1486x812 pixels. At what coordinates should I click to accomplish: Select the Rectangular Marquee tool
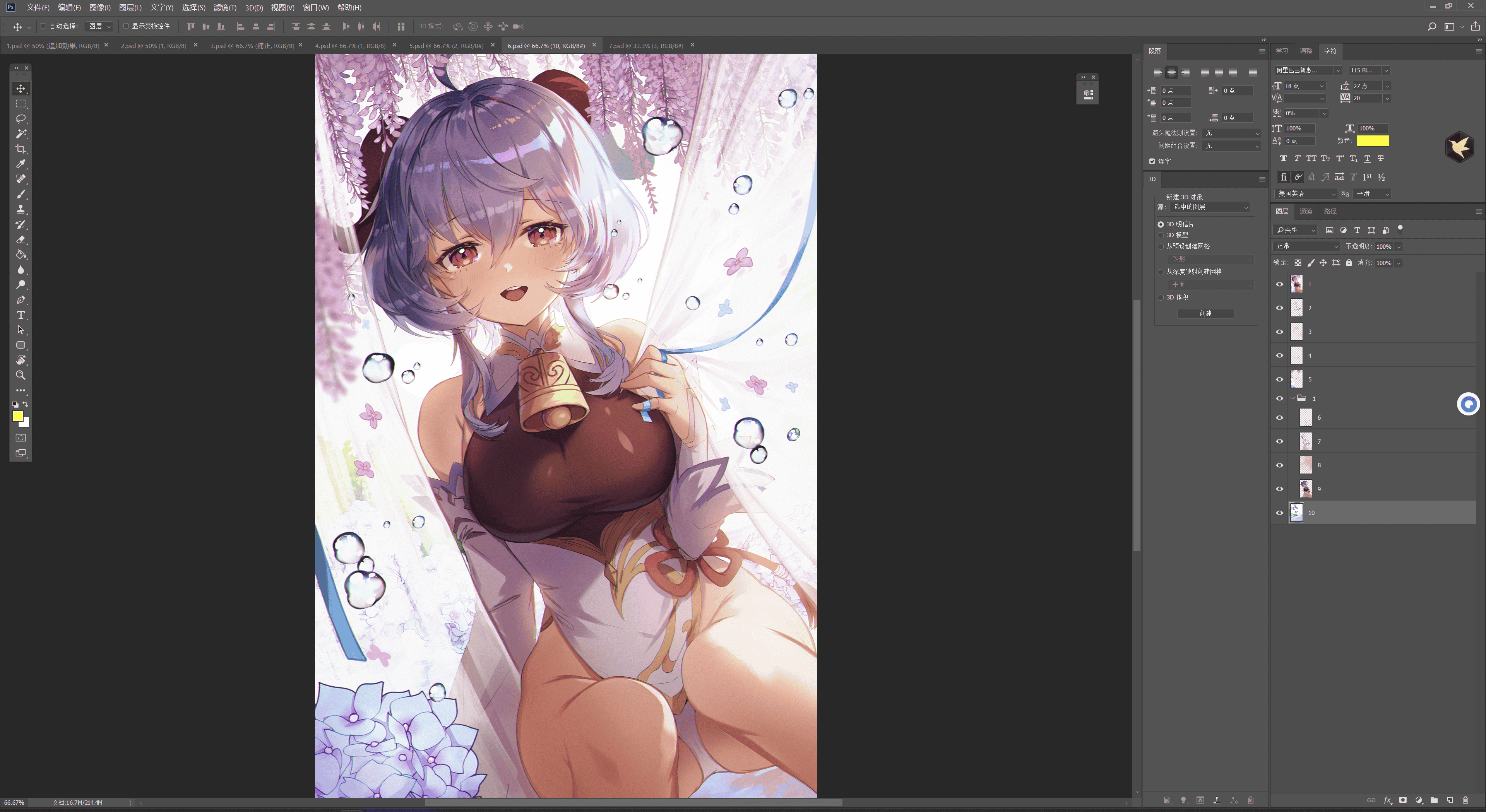[x=21, y=104]
